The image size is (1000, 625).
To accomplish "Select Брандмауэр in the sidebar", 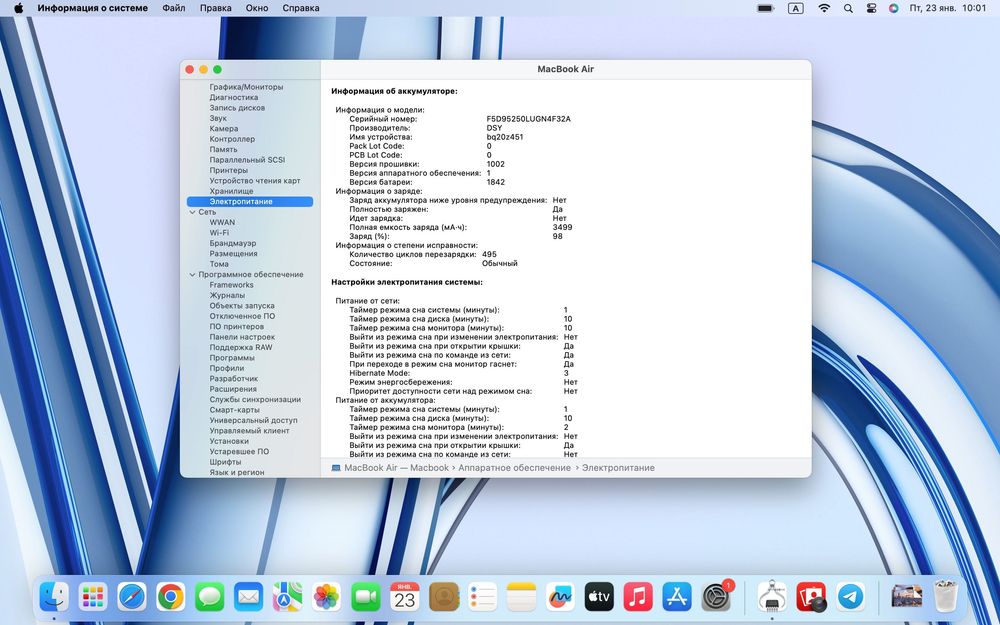I will [x=233, y=243].
